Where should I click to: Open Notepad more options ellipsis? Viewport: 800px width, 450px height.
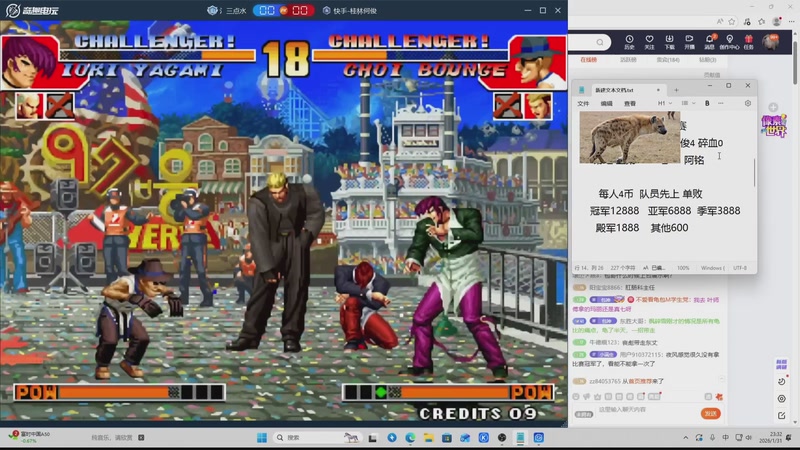pos(720,103)
